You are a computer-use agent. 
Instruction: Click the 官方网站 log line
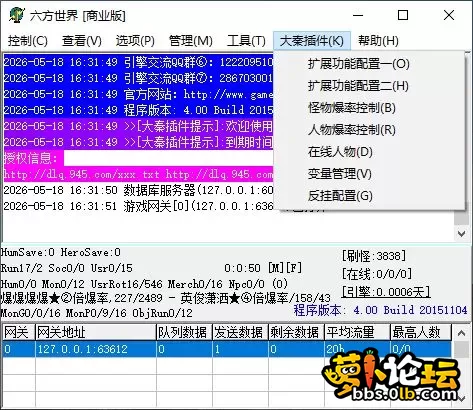(x=138, y=94)
